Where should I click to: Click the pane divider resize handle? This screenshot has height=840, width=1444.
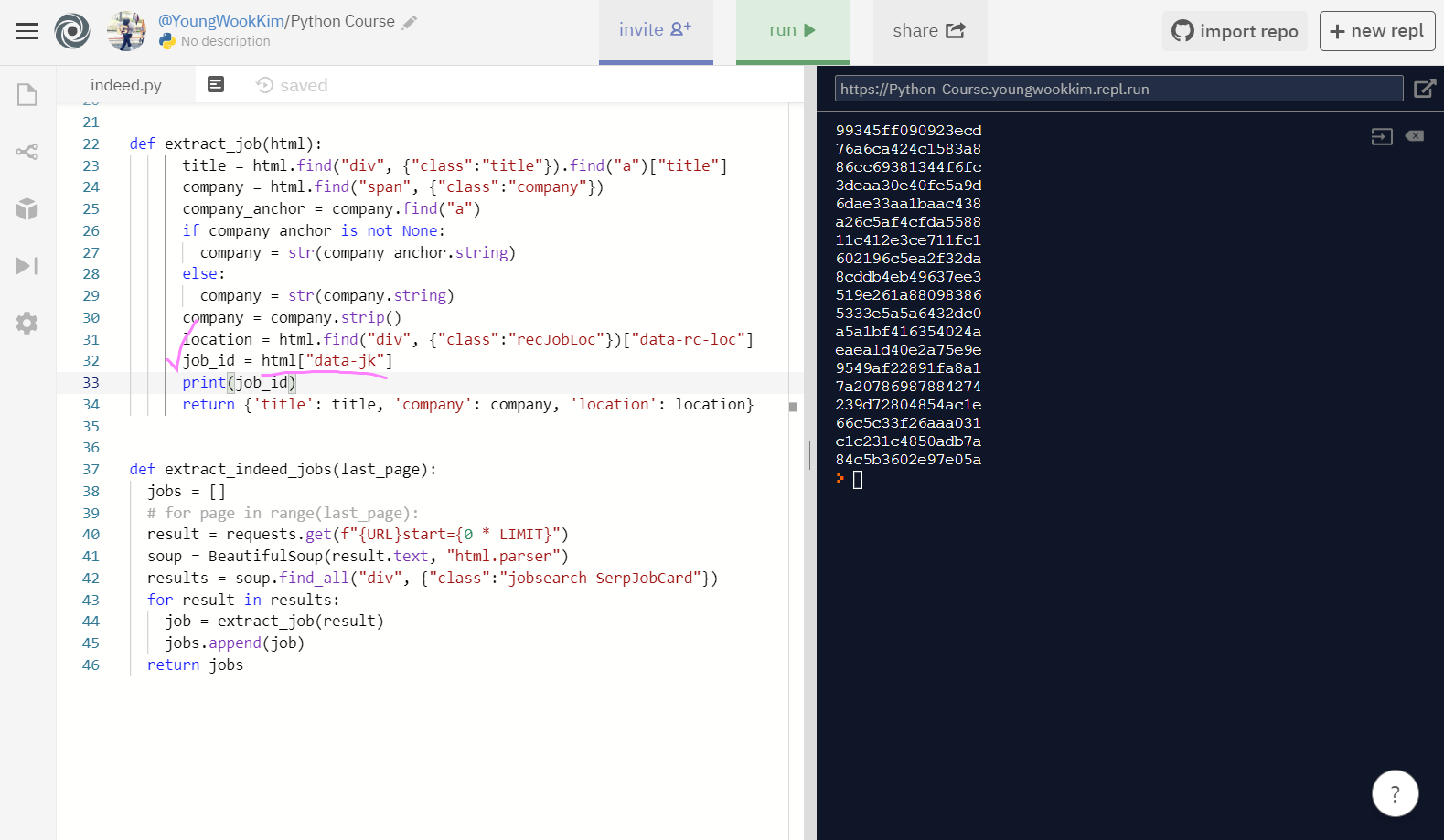click(809, 454)
